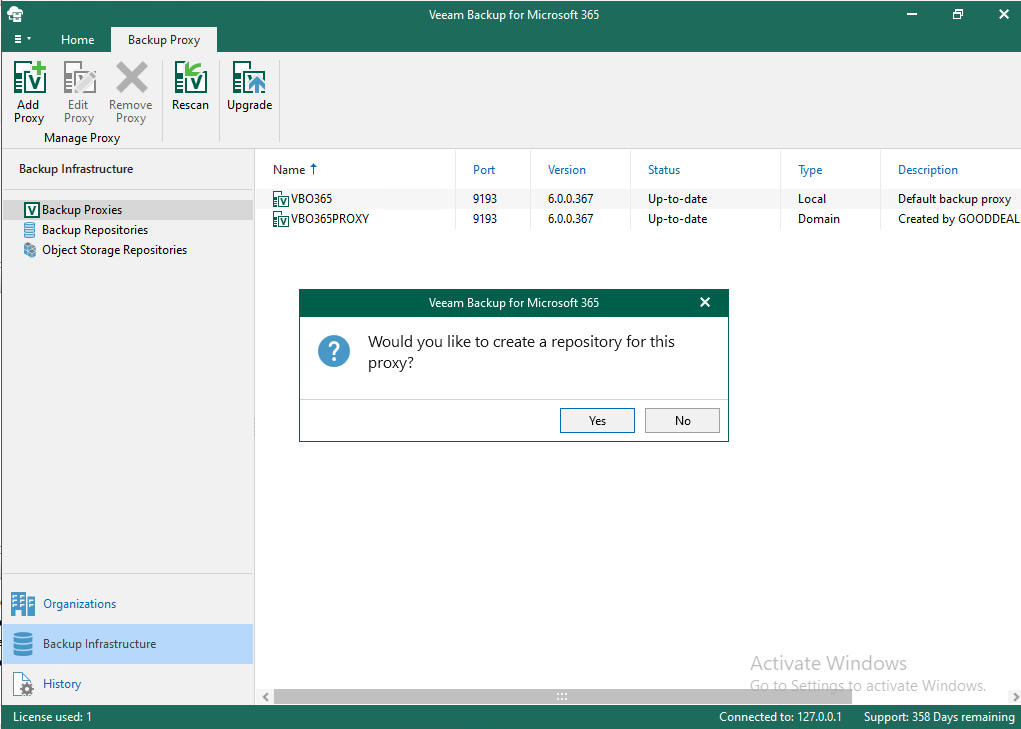Image resolution: width=1021 pixels, height=729 pixels.
Task: Click the Backup Repositories database icon
Action: tap(30, 230)
